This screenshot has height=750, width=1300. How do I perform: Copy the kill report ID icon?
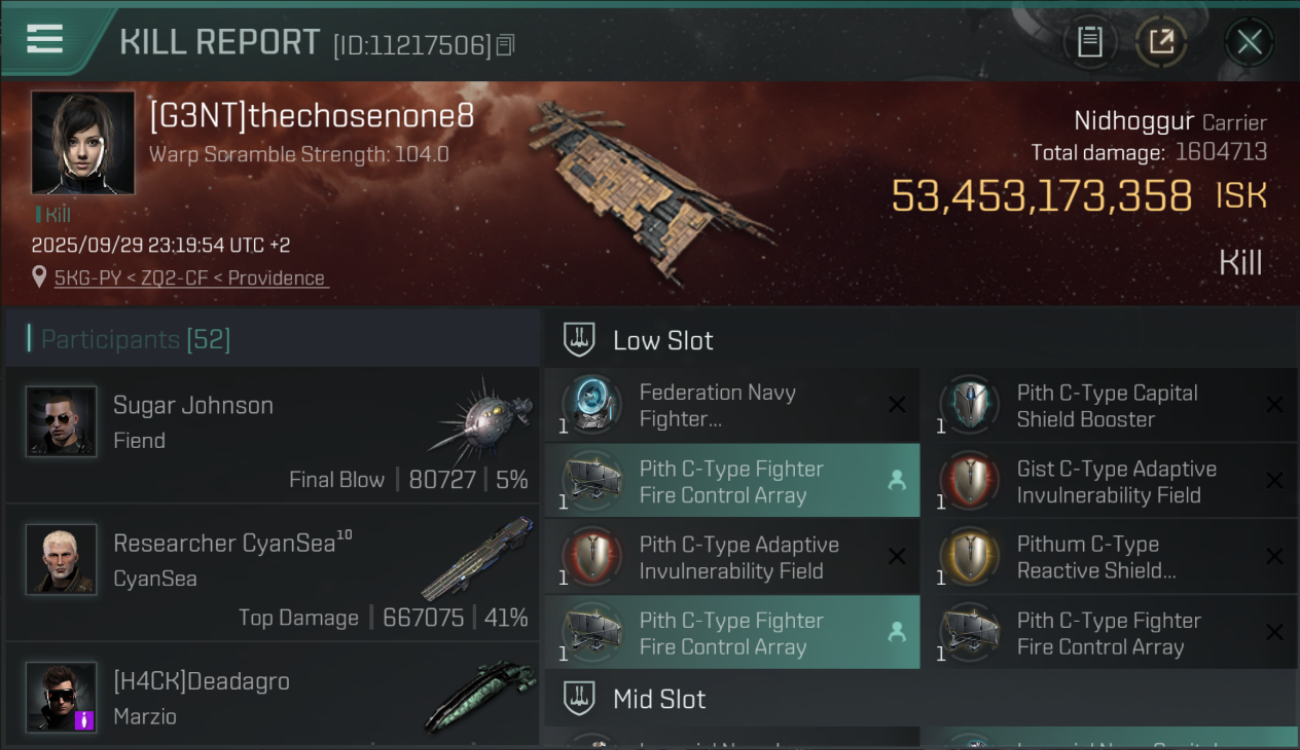506,45
